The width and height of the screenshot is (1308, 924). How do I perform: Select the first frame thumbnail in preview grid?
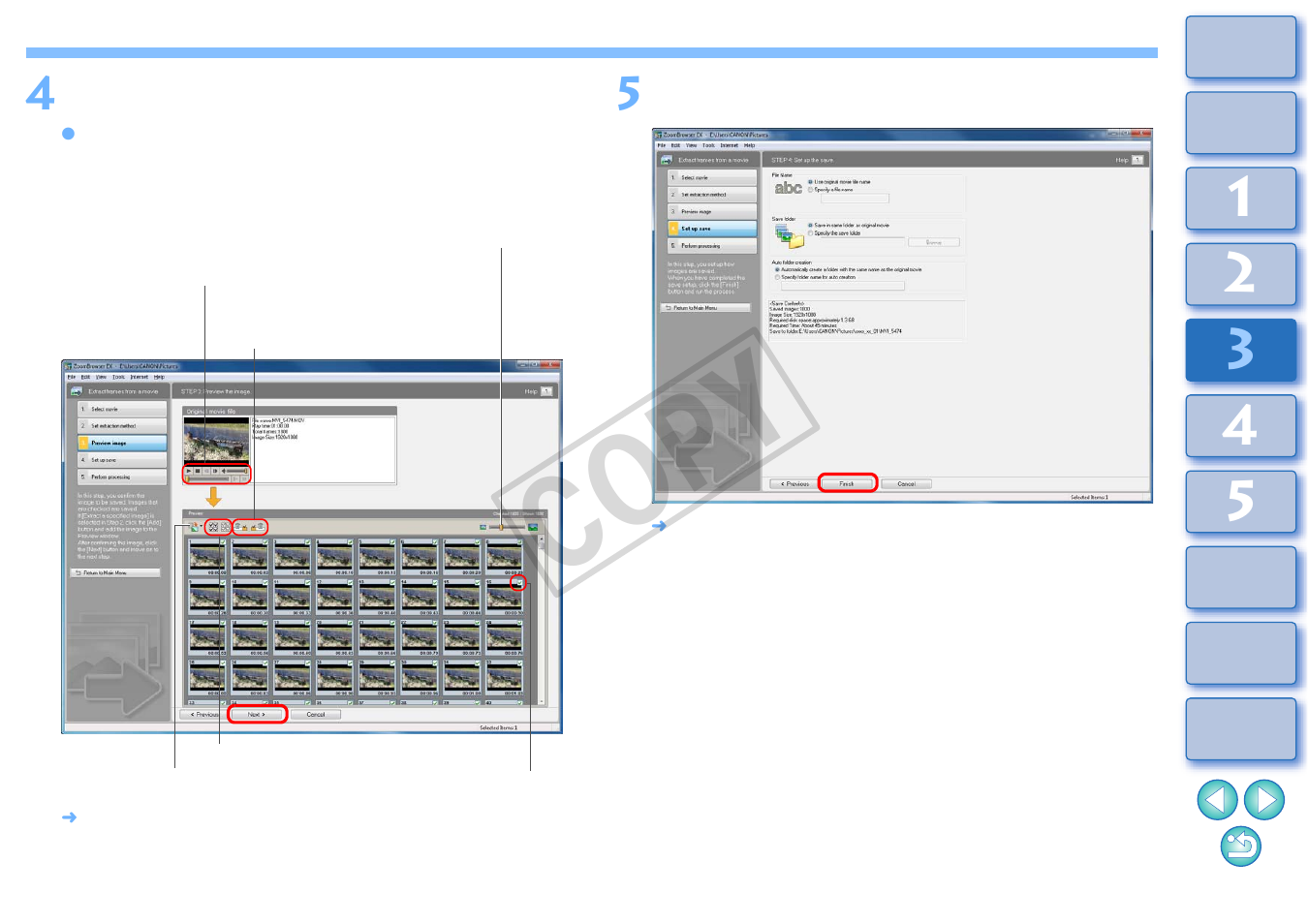206,557
